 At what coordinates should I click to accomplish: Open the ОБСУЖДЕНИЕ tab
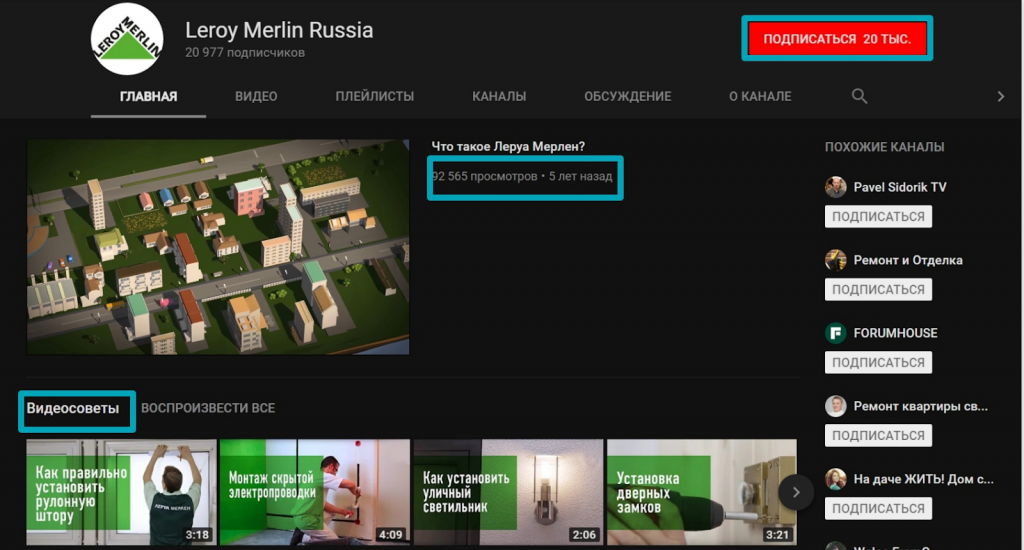coord(628,97)
